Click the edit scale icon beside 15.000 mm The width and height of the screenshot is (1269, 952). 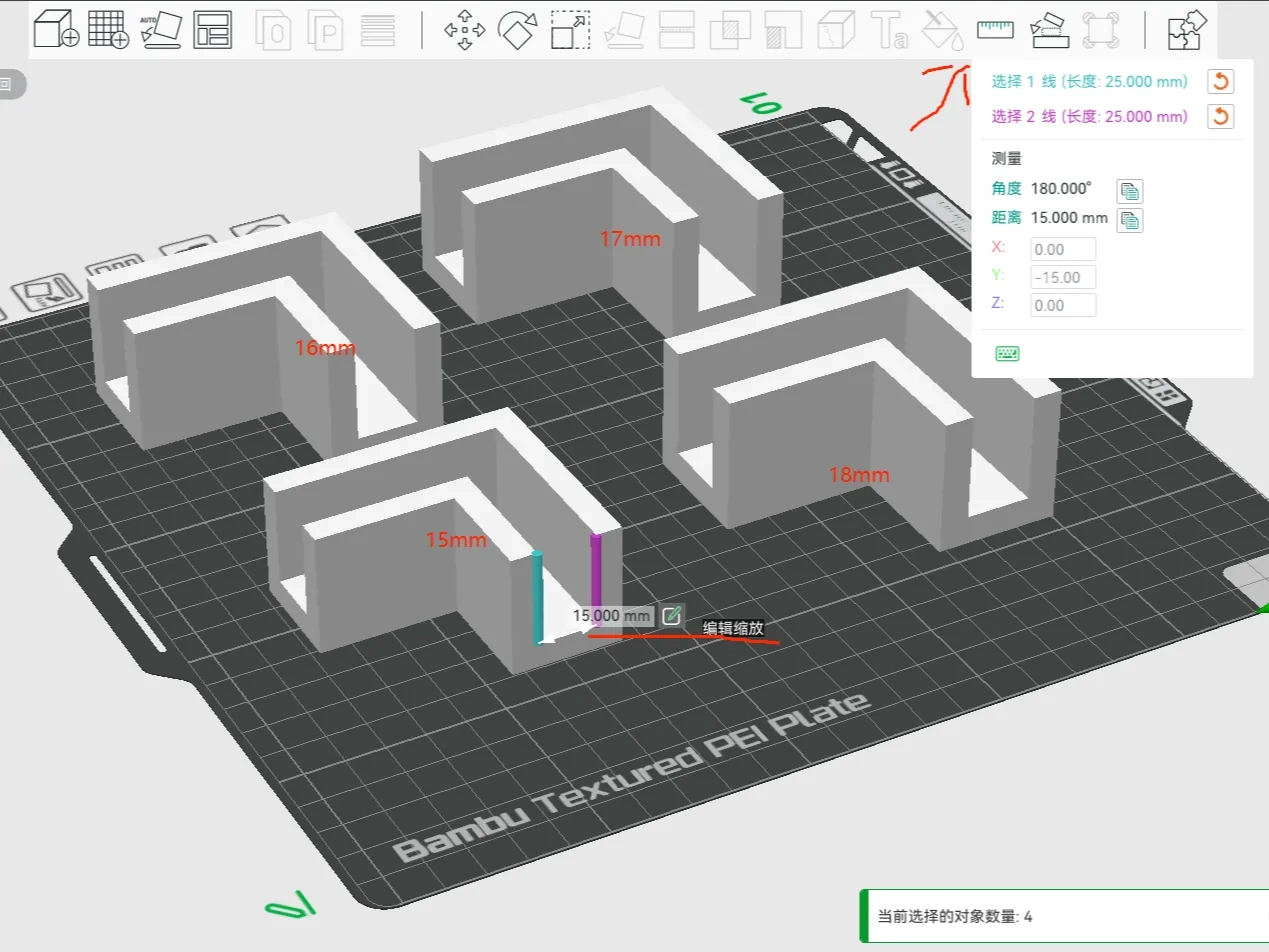click(672, 616)
